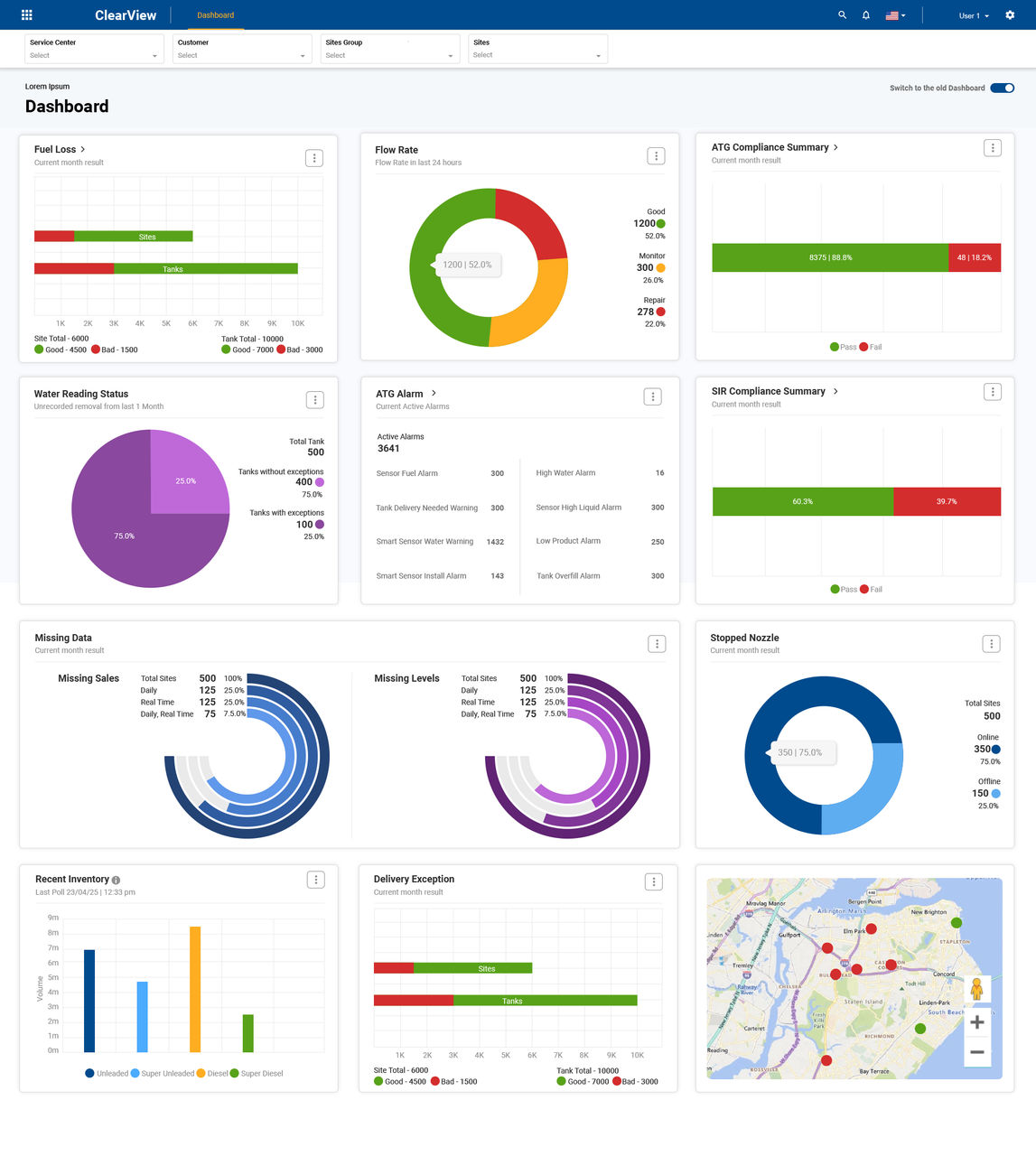Select the Dashboard tab
The width and height of the screenshot is (1036, 1156).
216,15
